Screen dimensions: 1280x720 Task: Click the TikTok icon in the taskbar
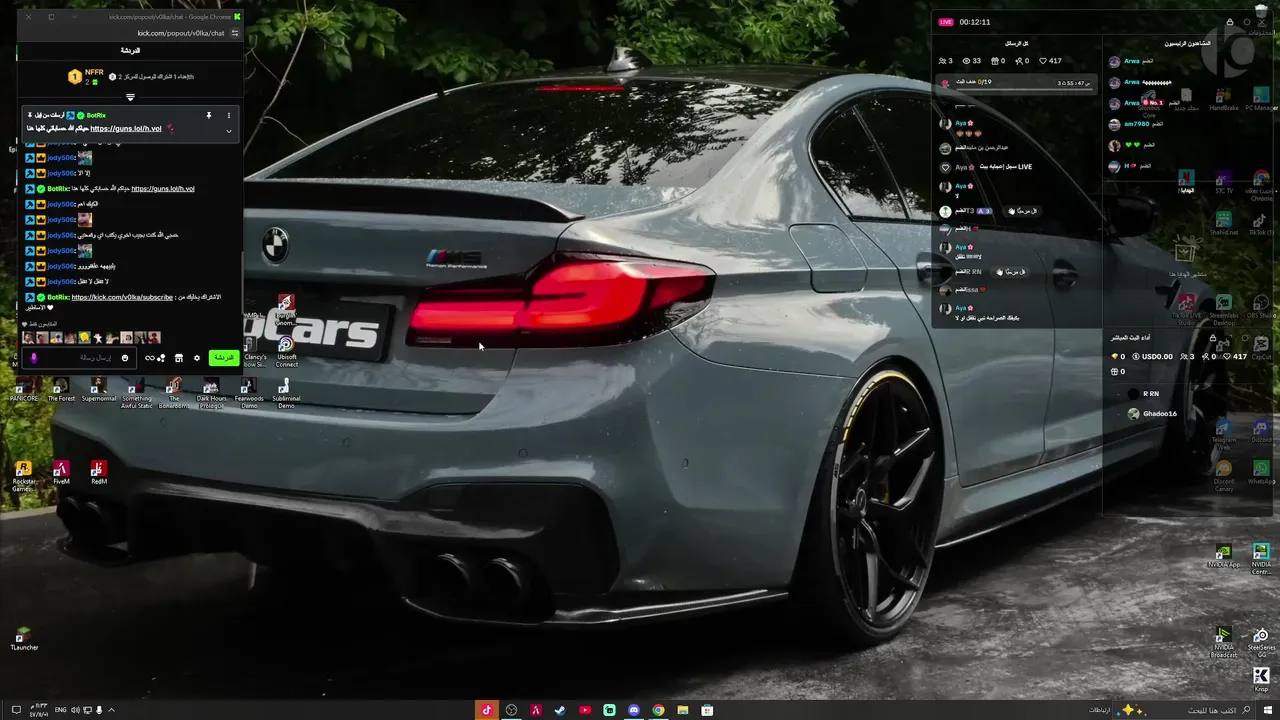[487, 710]
